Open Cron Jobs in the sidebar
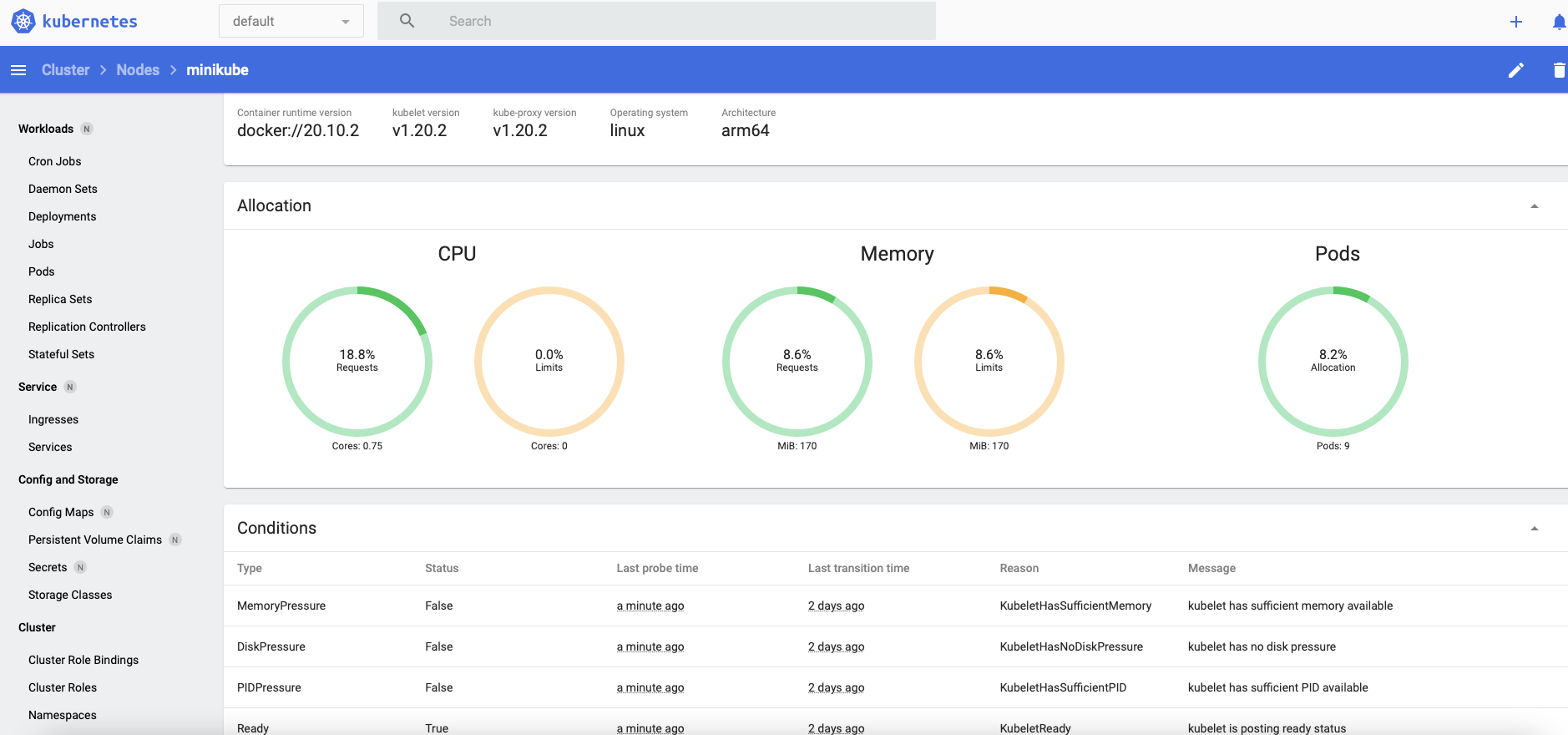This screenshot has width=1568, height=735. (55, 161)
